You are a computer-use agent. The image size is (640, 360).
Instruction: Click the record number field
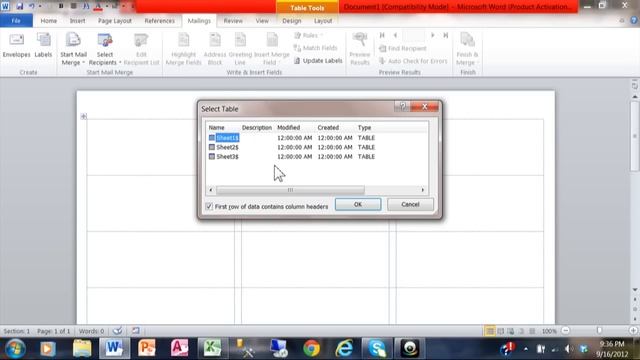tap(414, 36)
